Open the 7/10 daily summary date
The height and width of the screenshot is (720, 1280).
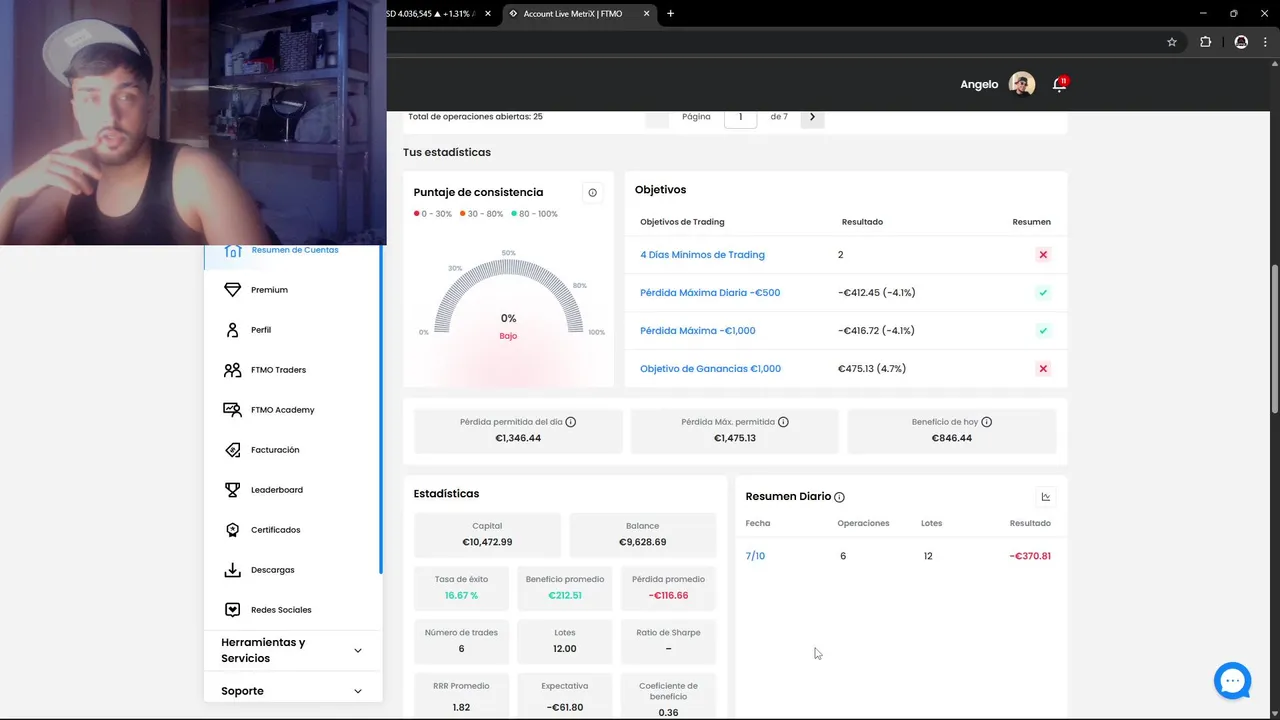[755, 556]
